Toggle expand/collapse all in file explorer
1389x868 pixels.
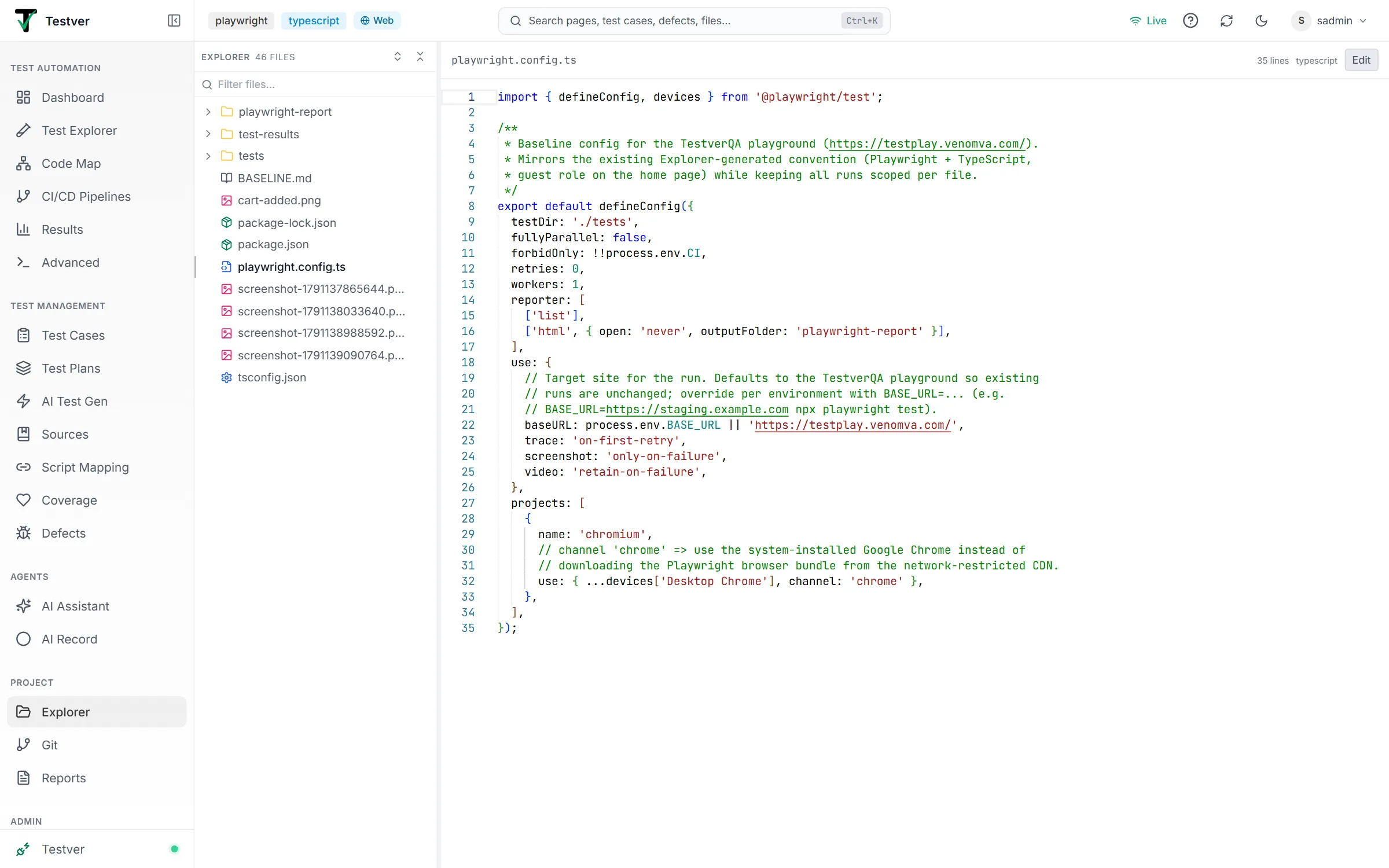tap(398, 57)
